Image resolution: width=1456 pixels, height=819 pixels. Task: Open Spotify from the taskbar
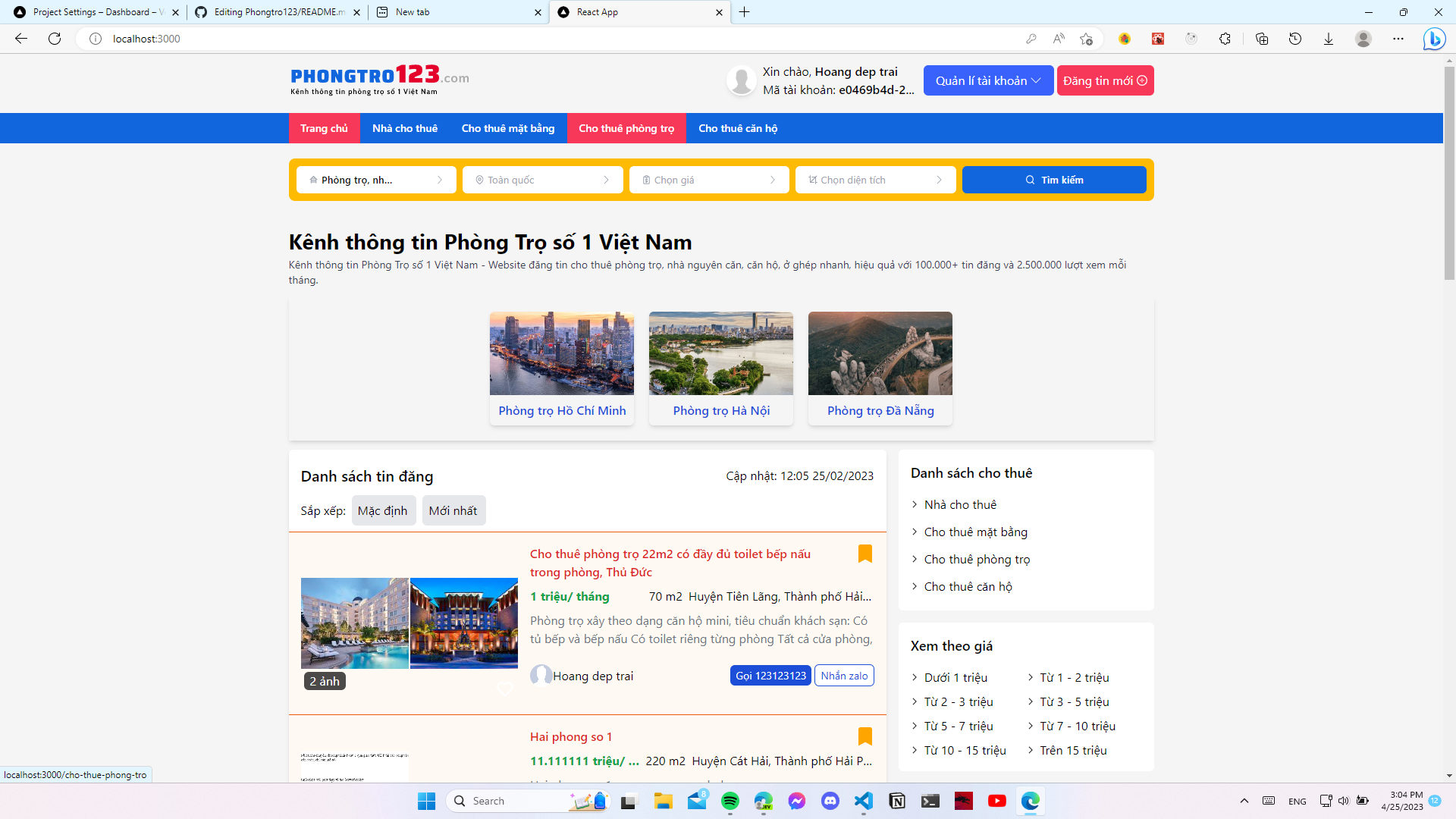(x=730, y=801)
